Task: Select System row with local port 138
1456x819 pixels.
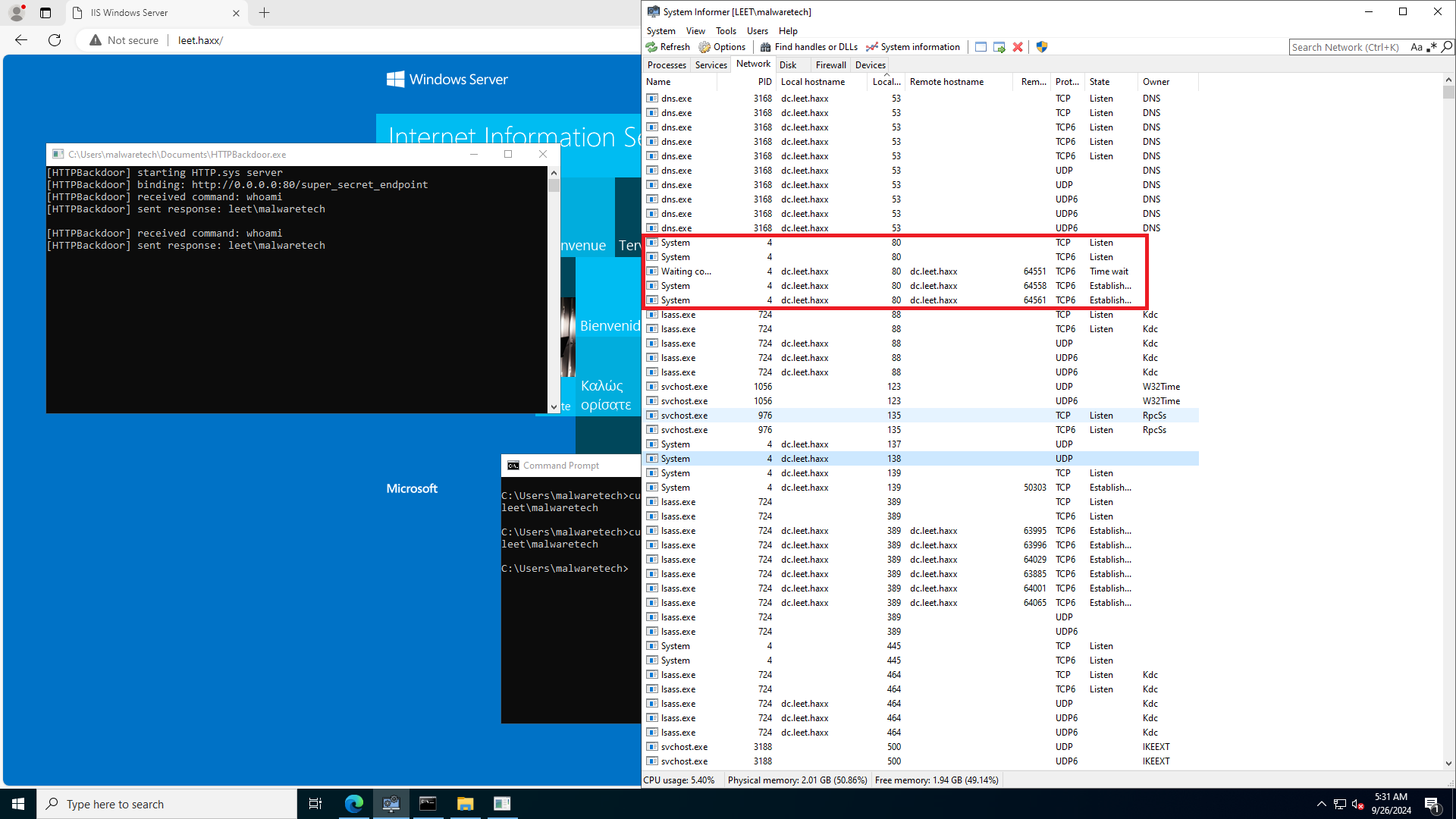Action: coord(921,459)
